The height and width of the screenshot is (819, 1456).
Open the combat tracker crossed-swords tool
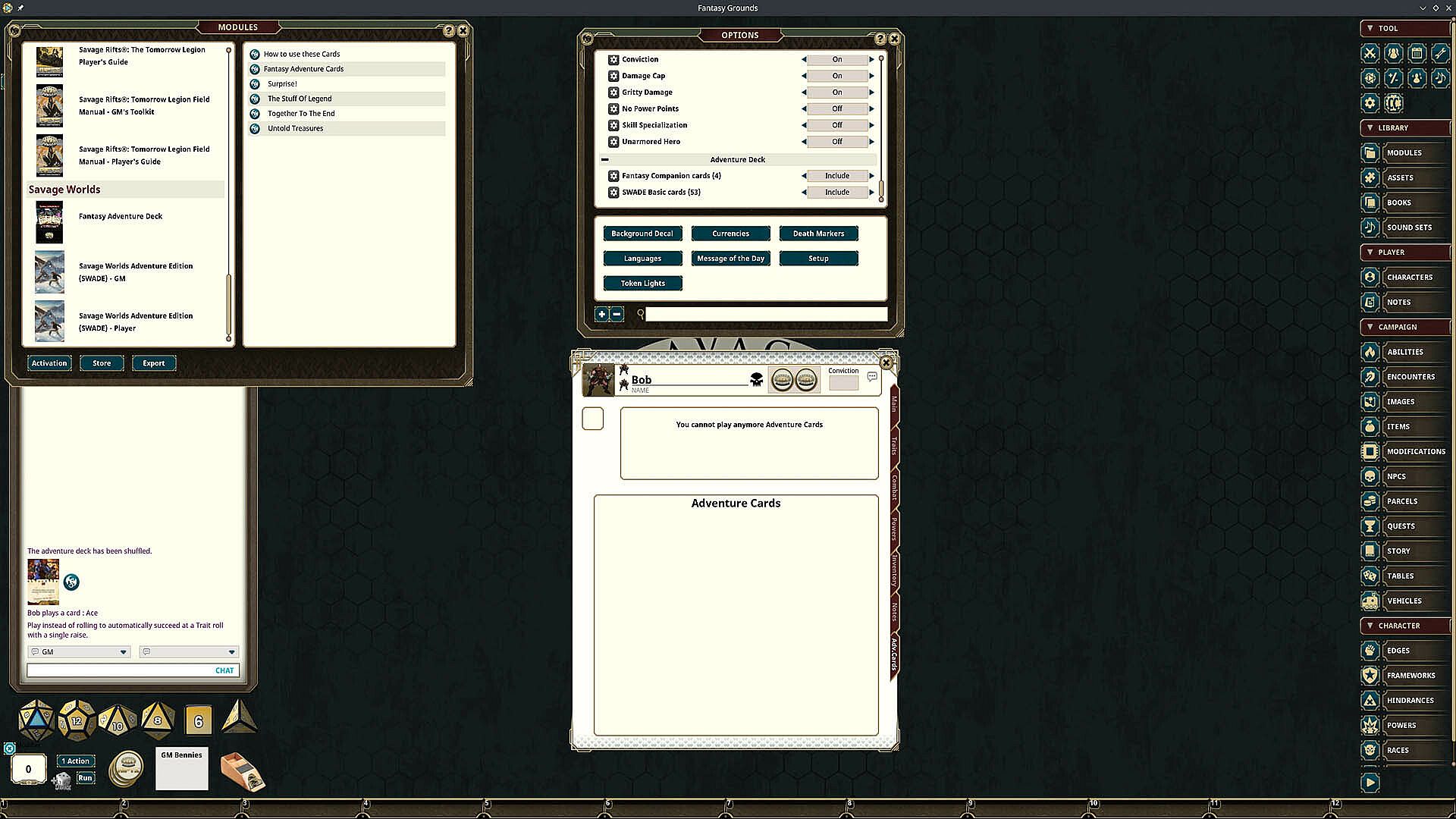click(1370, 53)
